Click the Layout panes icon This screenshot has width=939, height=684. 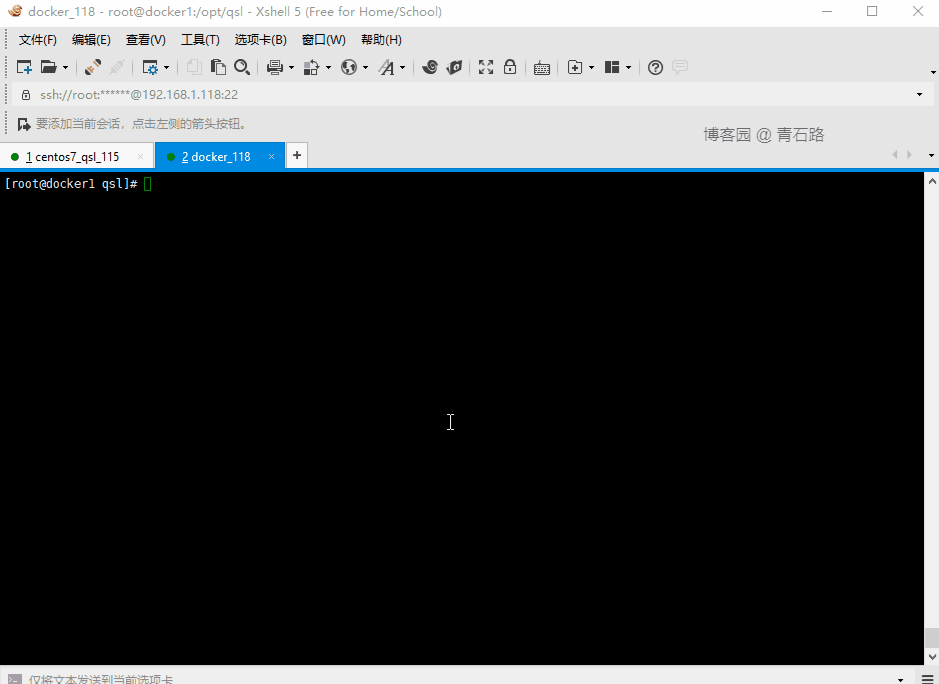coord(611,67)
